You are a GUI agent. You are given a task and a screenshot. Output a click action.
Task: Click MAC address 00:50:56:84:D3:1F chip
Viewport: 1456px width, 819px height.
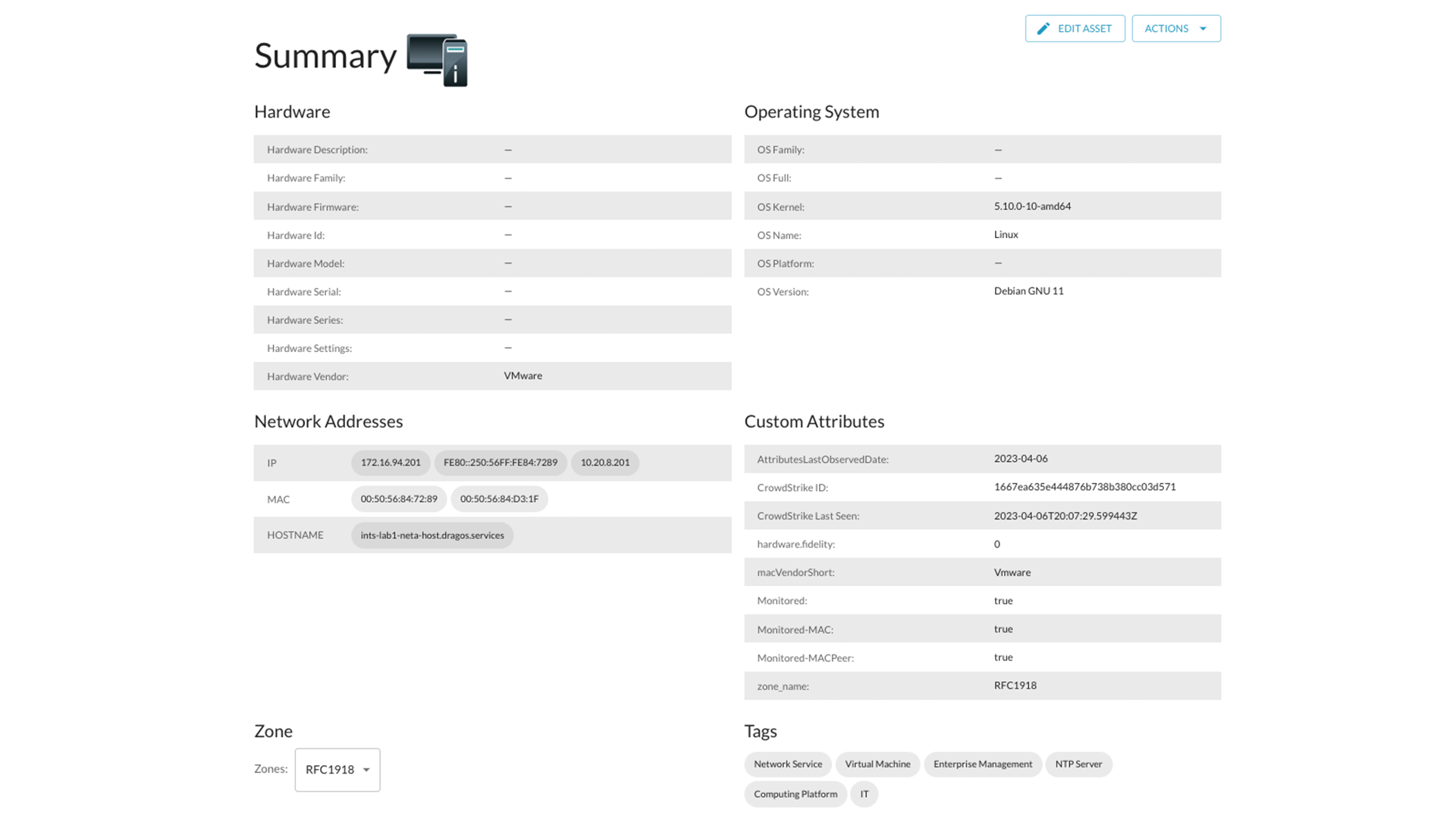[499, 499]
